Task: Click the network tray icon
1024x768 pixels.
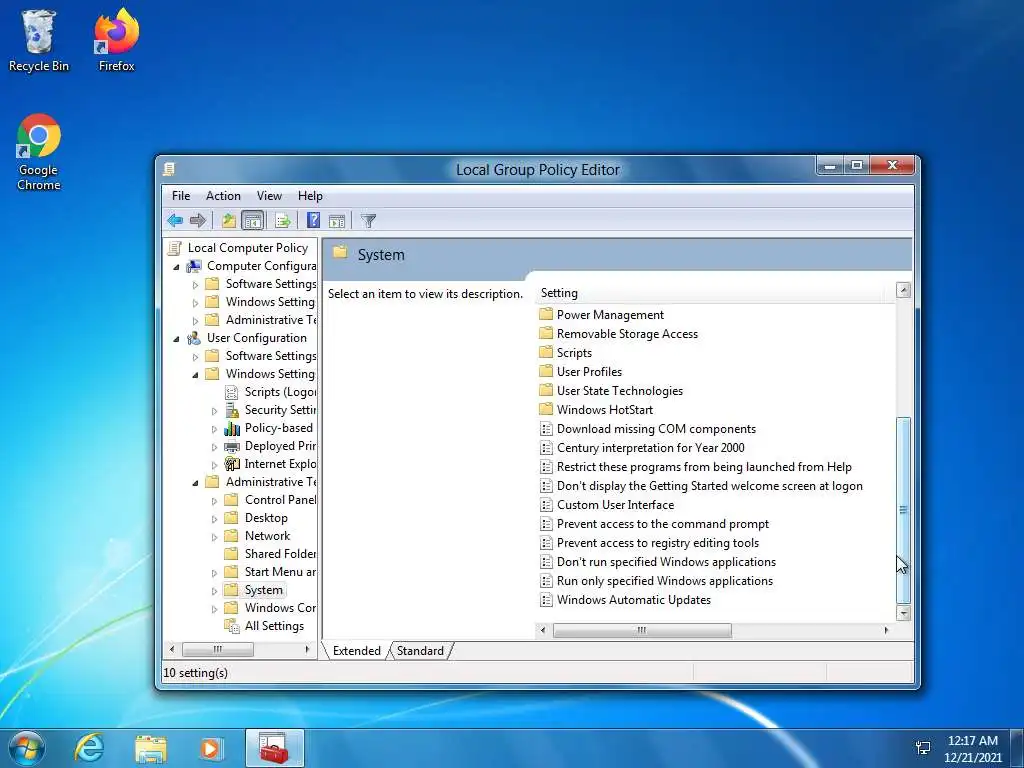Action: pyautogui.click(x=923, y=748)
